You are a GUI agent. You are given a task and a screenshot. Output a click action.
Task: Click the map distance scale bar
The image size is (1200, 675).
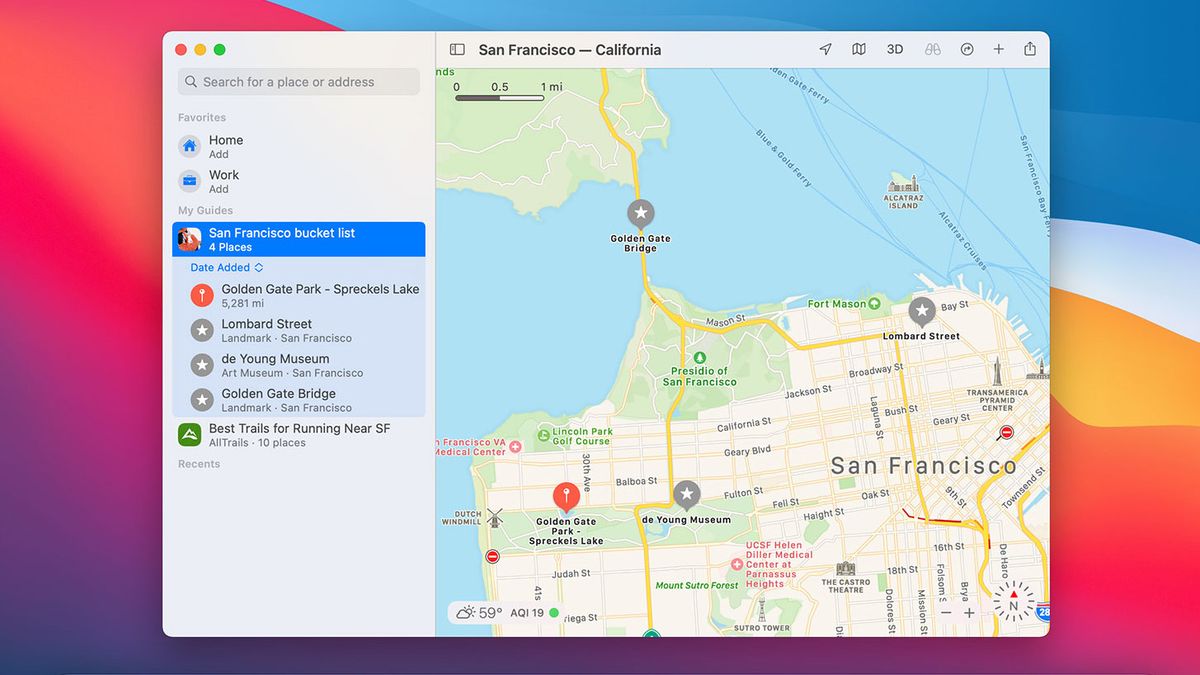tap(500, 98)
